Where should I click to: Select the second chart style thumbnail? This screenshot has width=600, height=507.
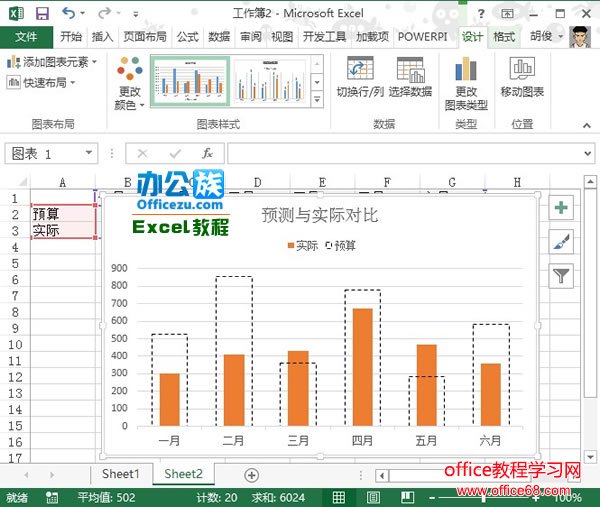point(269,81)
